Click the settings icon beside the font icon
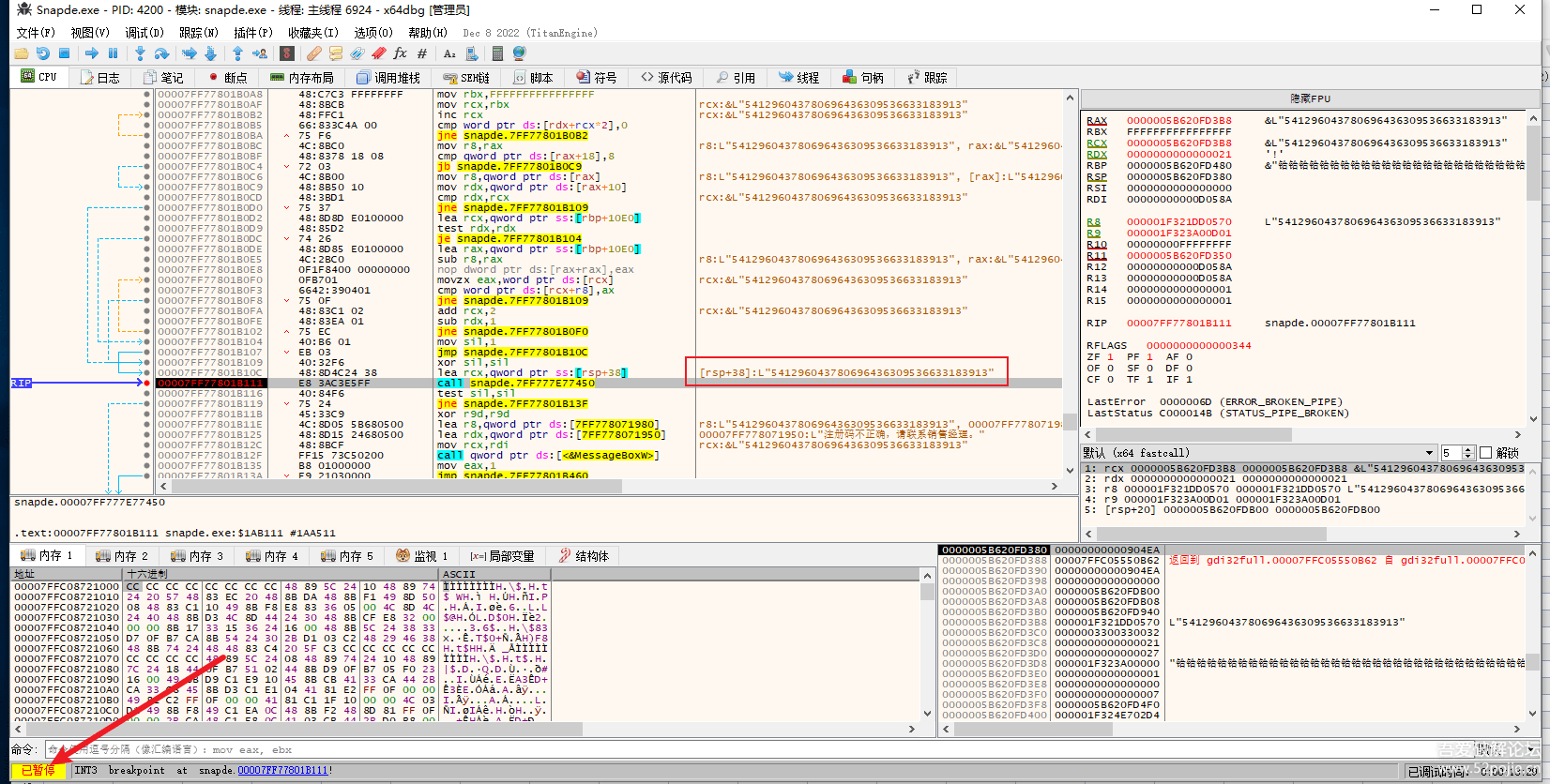 [472, 53]
